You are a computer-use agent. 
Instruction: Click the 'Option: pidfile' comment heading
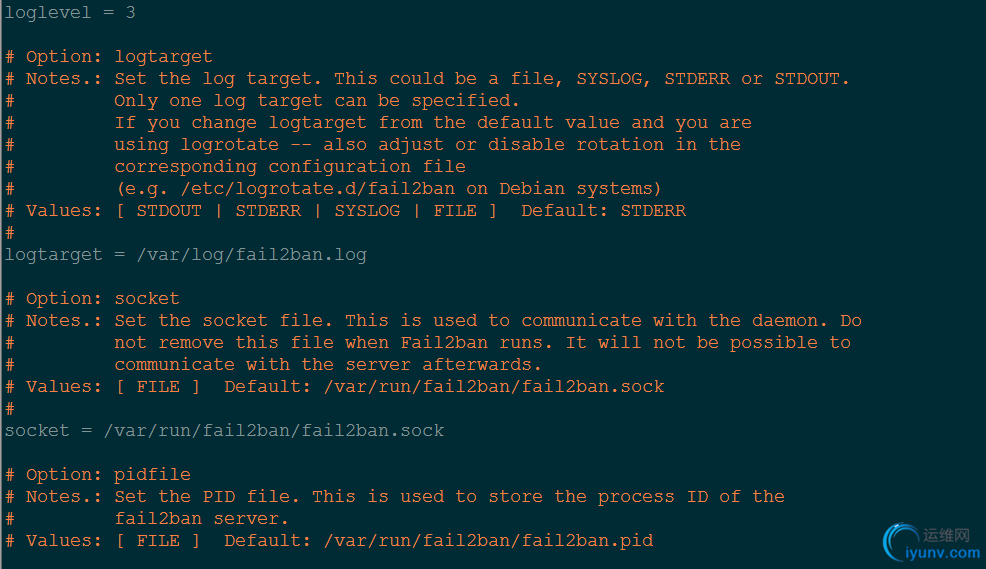tap(108, 475)
